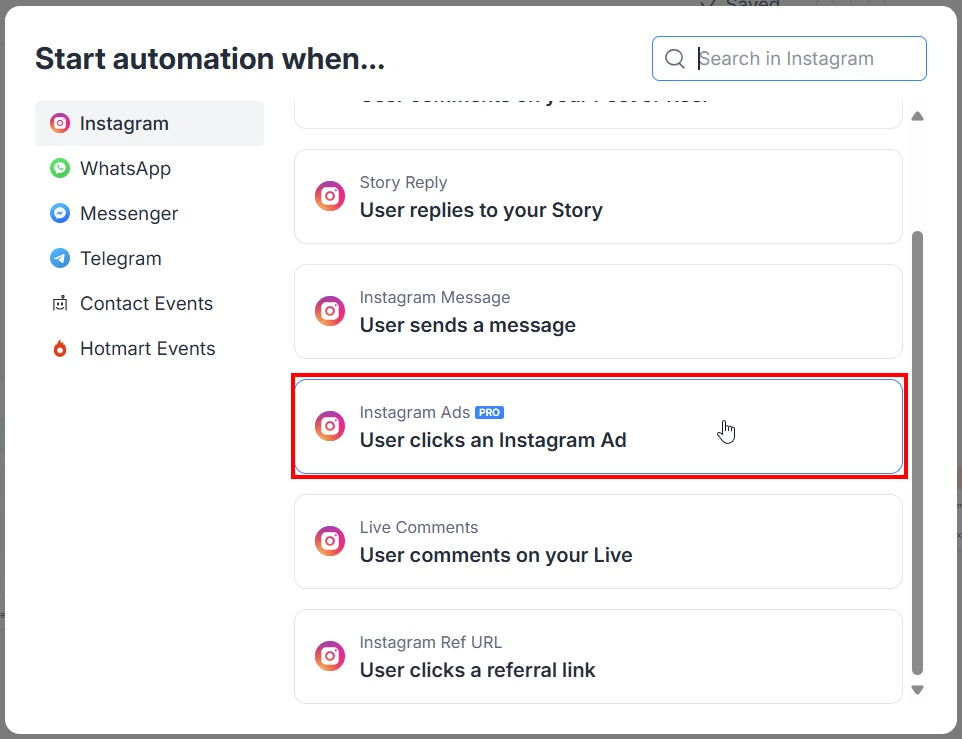Click Instagram icon on Instagram Message card
The height and width of the screenshot is (739, 962).
pos(330,311)
